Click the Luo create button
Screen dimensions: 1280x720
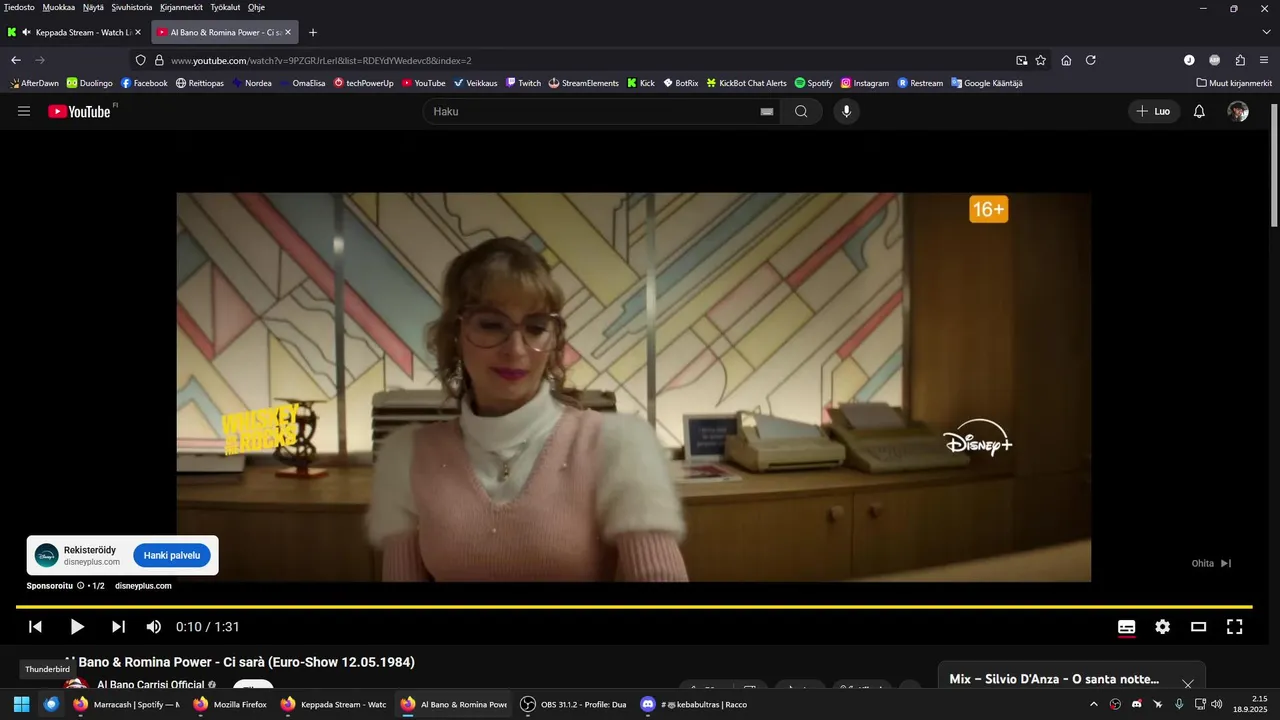pyautogui.click(x=1153, y=111)
